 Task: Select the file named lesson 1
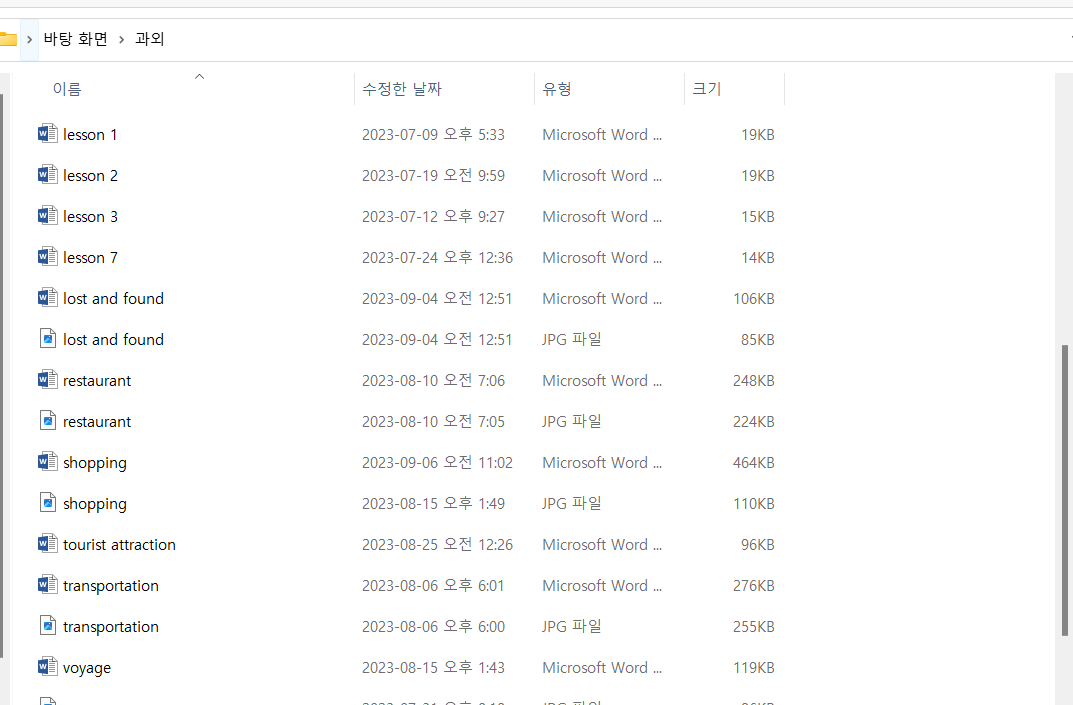pos(90,135)
